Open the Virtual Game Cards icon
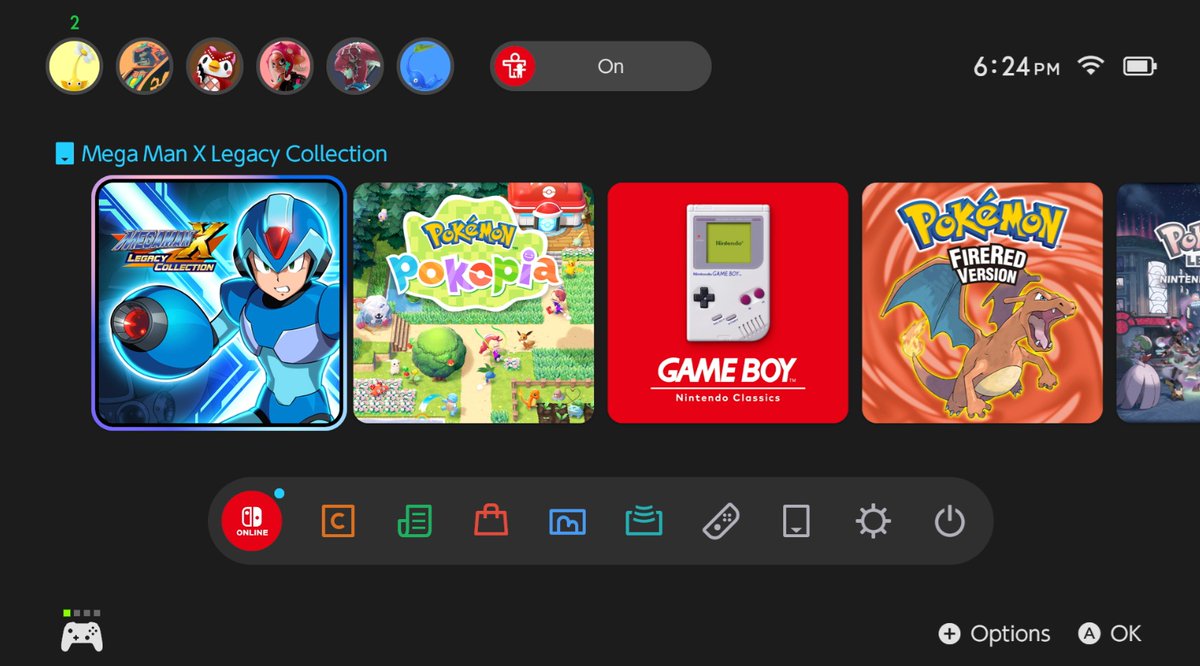Viewport: 1200px width, 666px height. click(x=796, y=521)
